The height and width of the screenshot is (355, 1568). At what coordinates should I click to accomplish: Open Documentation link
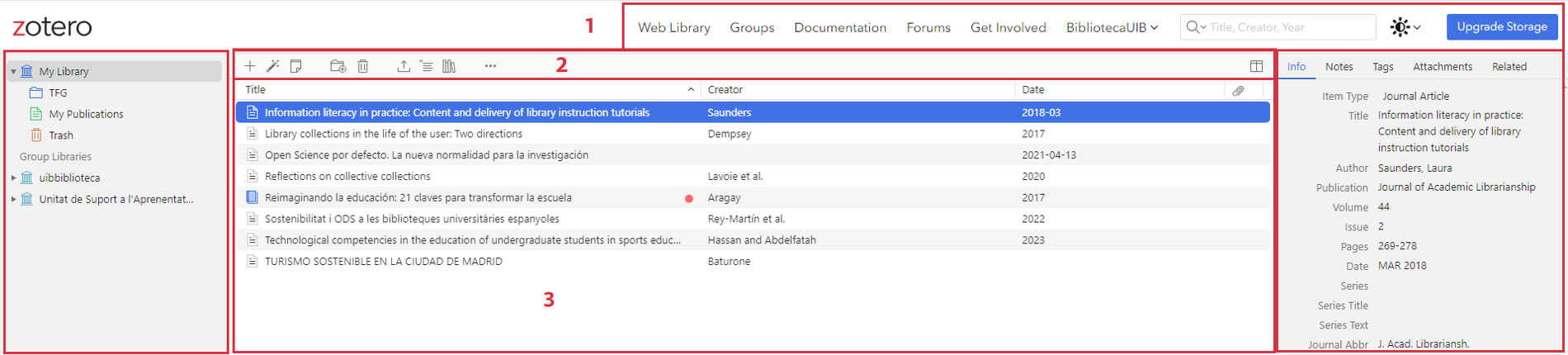pyautogui.click(x=840, y=27)
